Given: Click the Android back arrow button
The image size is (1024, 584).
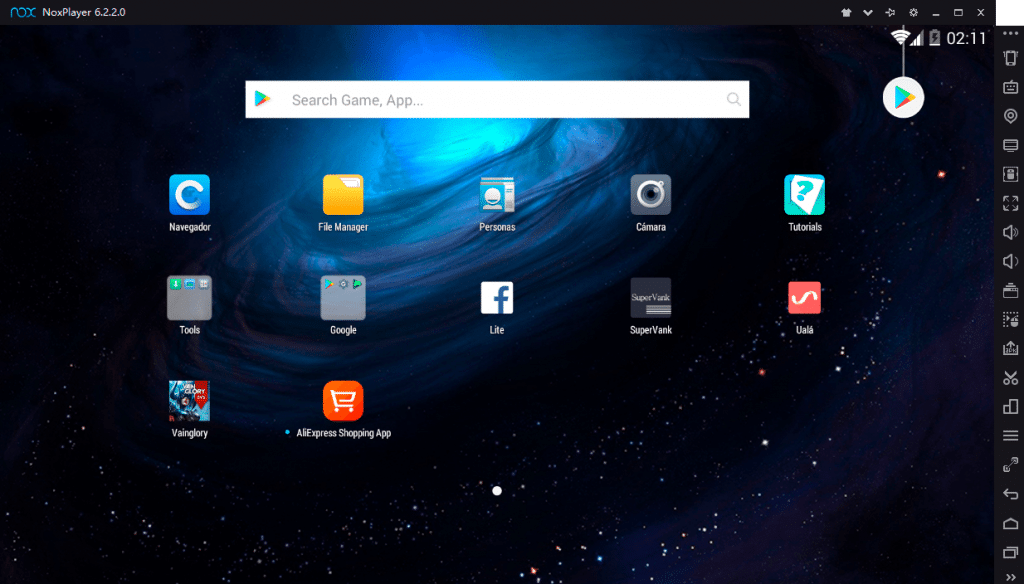Looking at the screenshot, I should 1010,494.
